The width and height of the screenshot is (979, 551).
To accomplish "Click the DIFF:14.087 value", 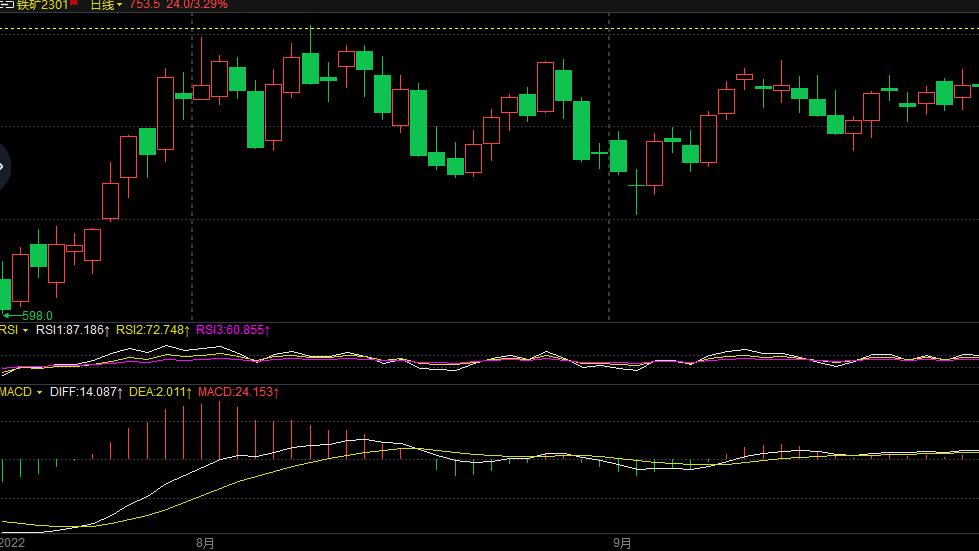I will 86,392.
